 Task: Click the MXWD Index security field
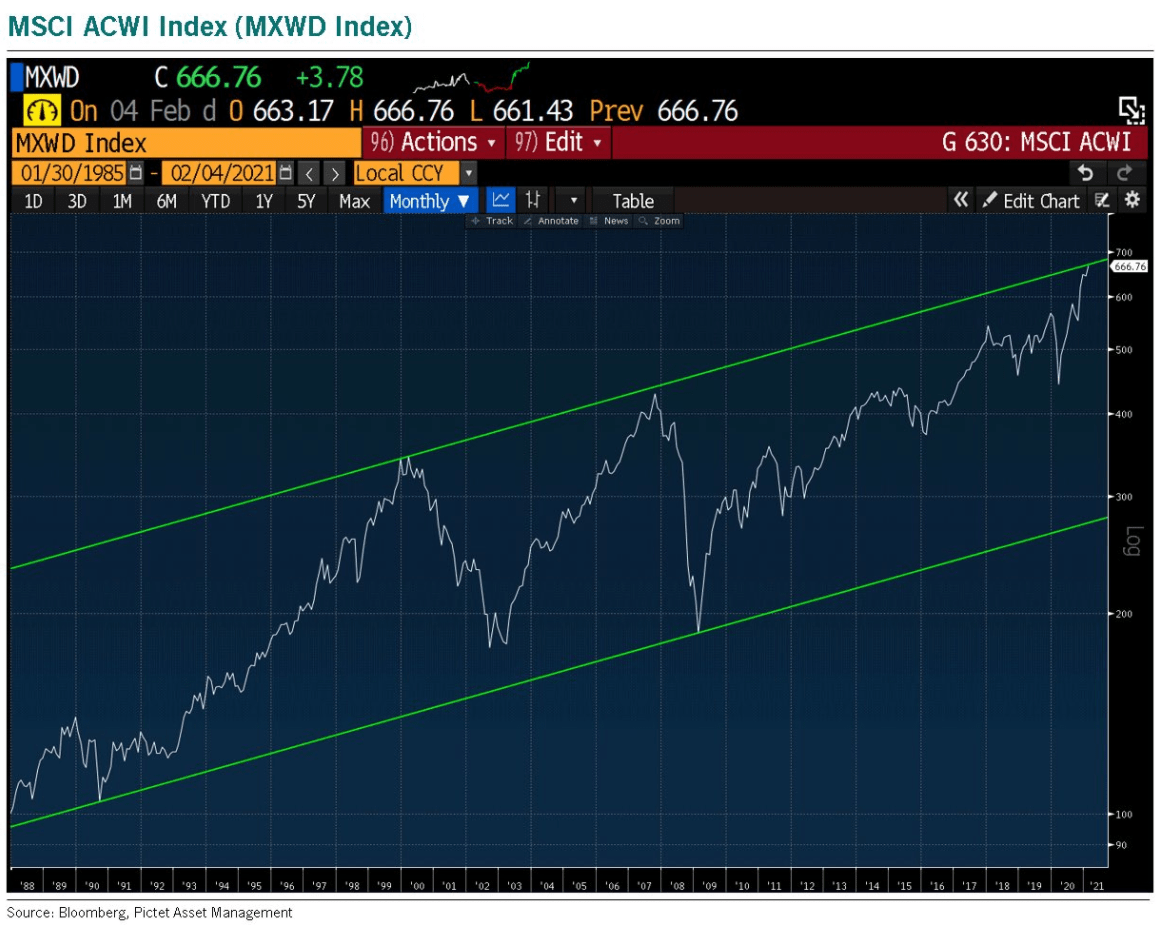(x=186, y=143)
